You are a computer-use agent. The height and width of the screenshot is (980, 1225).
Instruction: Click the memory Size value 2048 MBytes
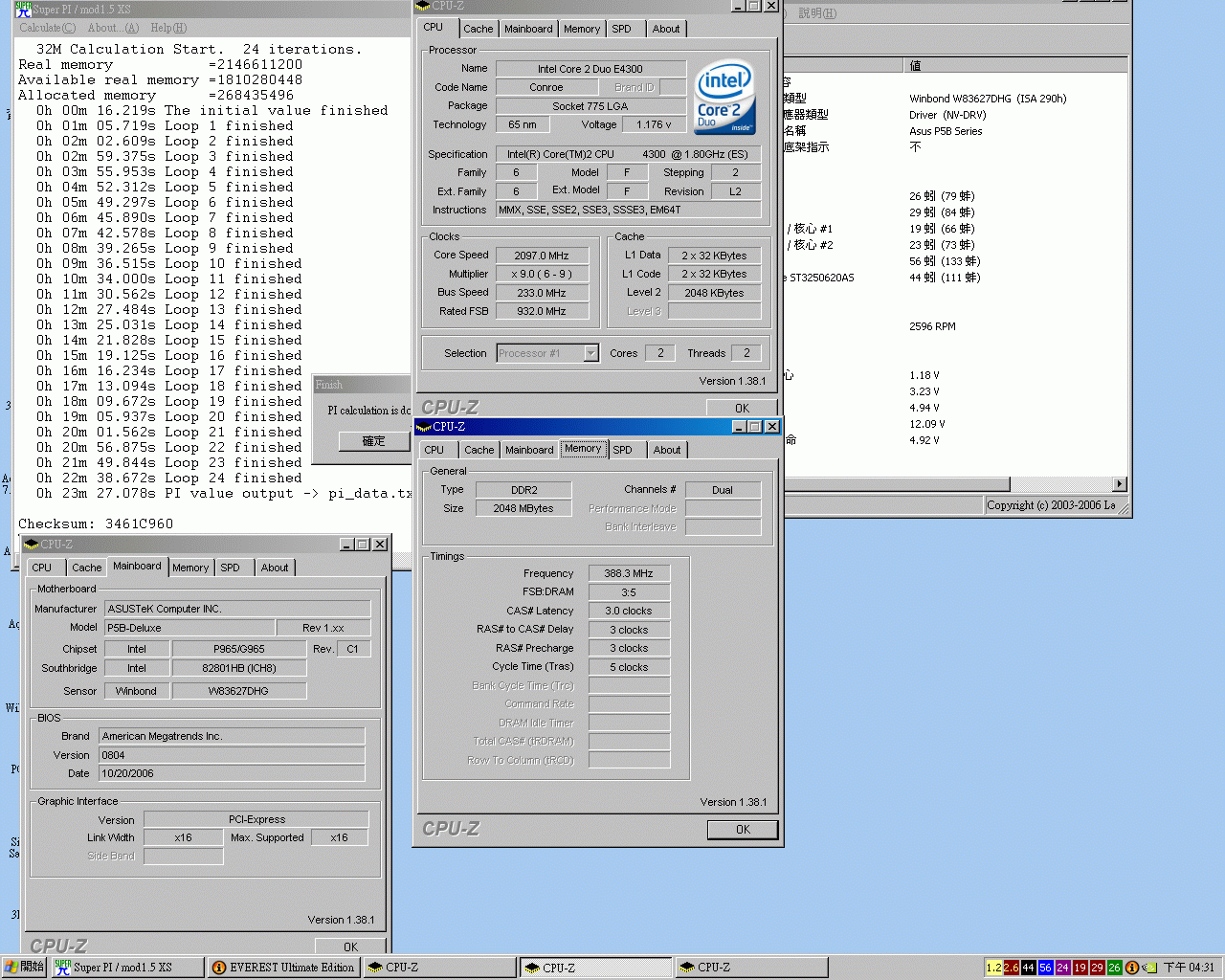point(523,508)
